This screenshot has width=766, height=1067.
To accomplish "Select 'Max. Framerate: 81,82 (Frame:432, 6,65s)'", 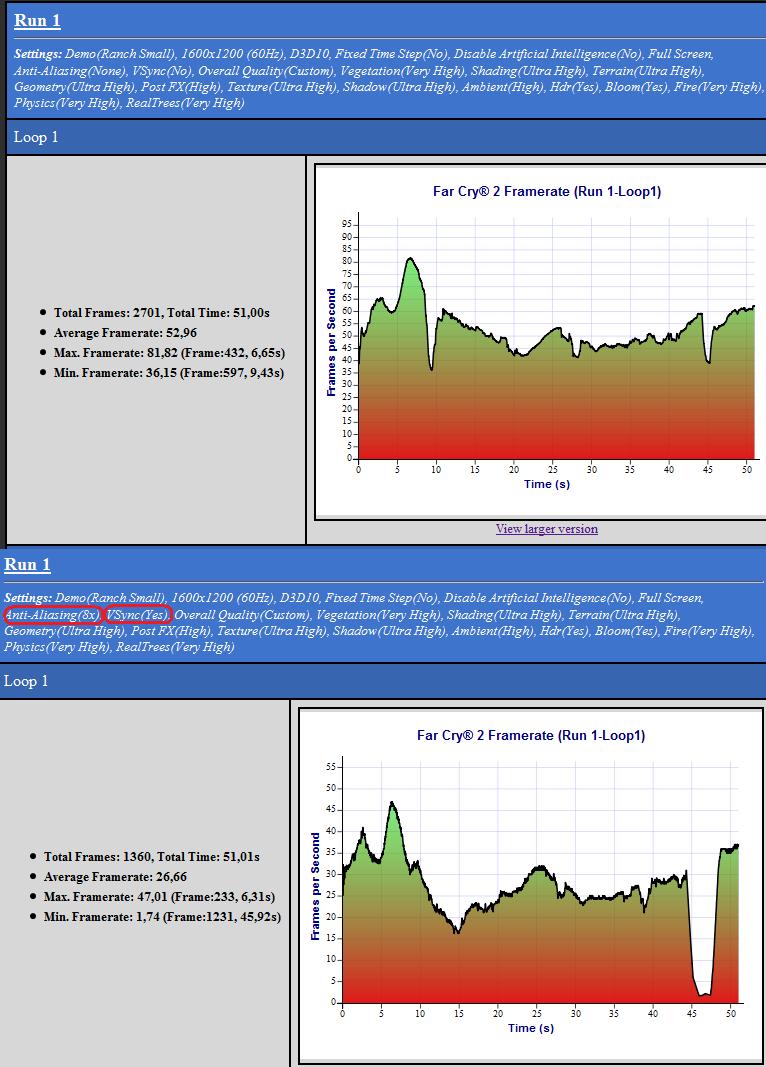I will point(169,352).
